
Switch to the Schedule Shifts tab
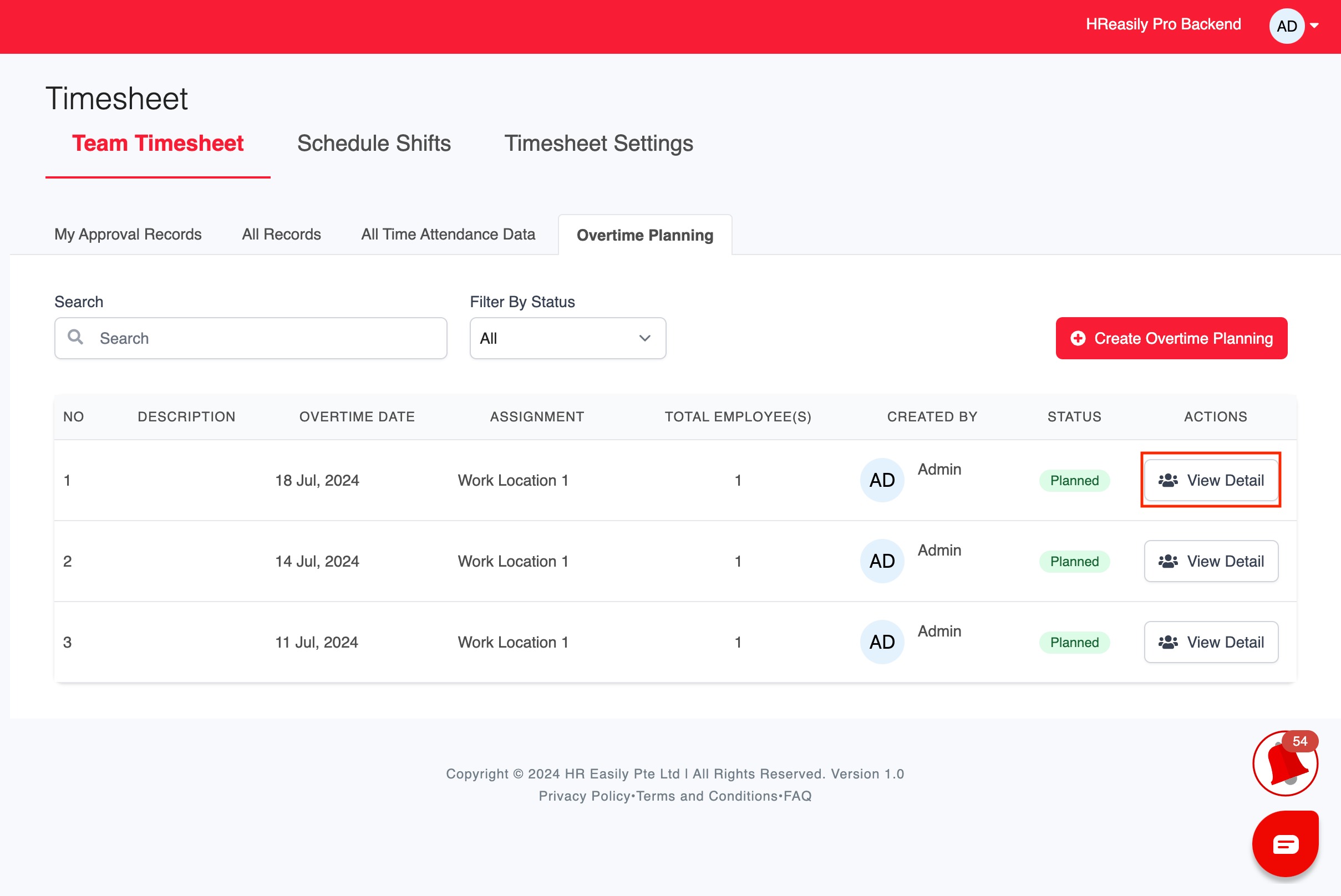click(374, 144)
